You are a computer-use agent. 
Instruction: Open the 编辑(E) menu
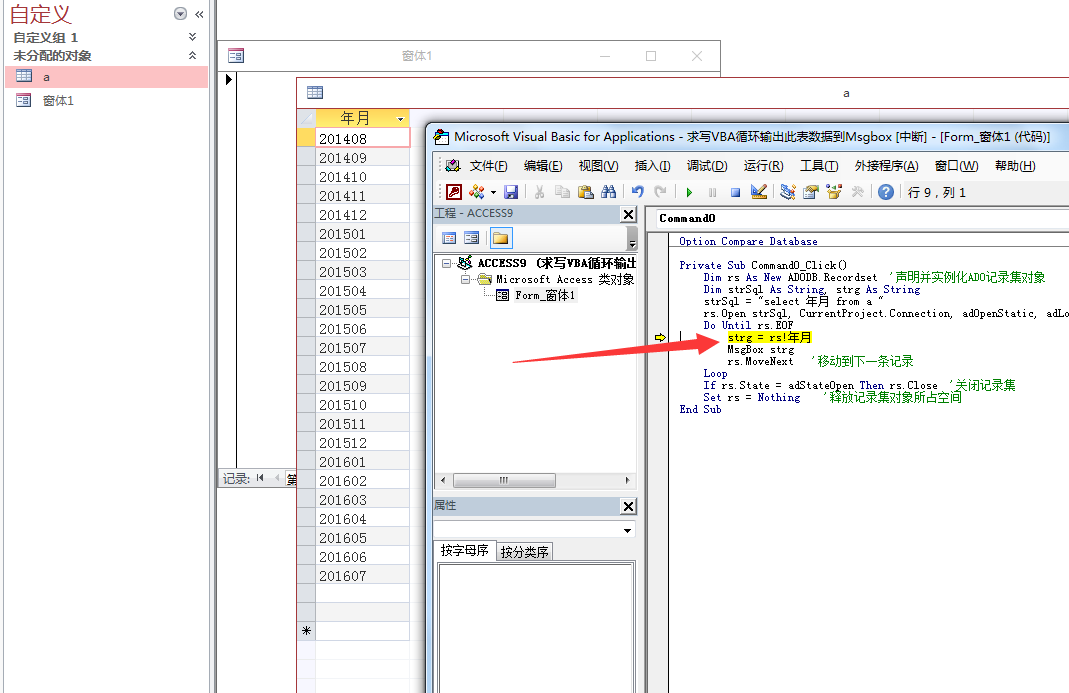543,166
